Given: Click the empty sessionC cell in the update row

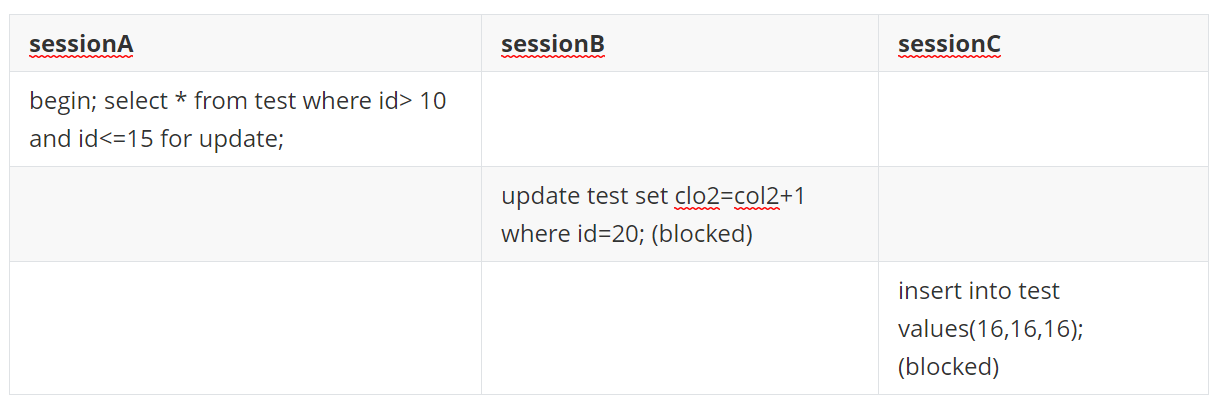Looking at the screenshot, I should 1042,214.
